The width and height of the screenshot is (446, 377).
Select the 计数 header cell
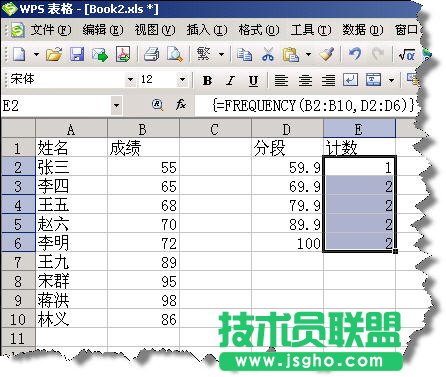359,148
